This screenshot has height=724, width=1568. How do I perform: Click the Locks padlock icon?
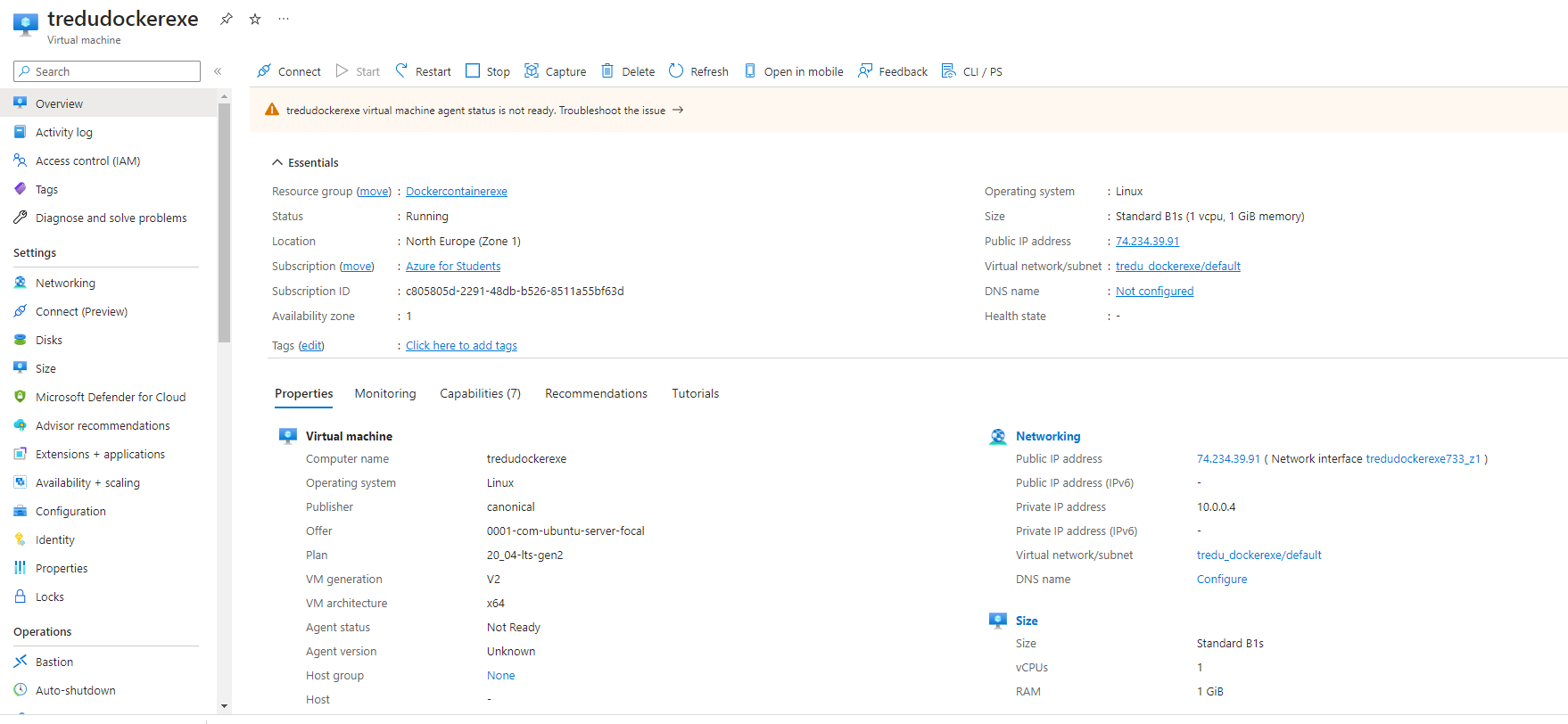click(21, 596)
